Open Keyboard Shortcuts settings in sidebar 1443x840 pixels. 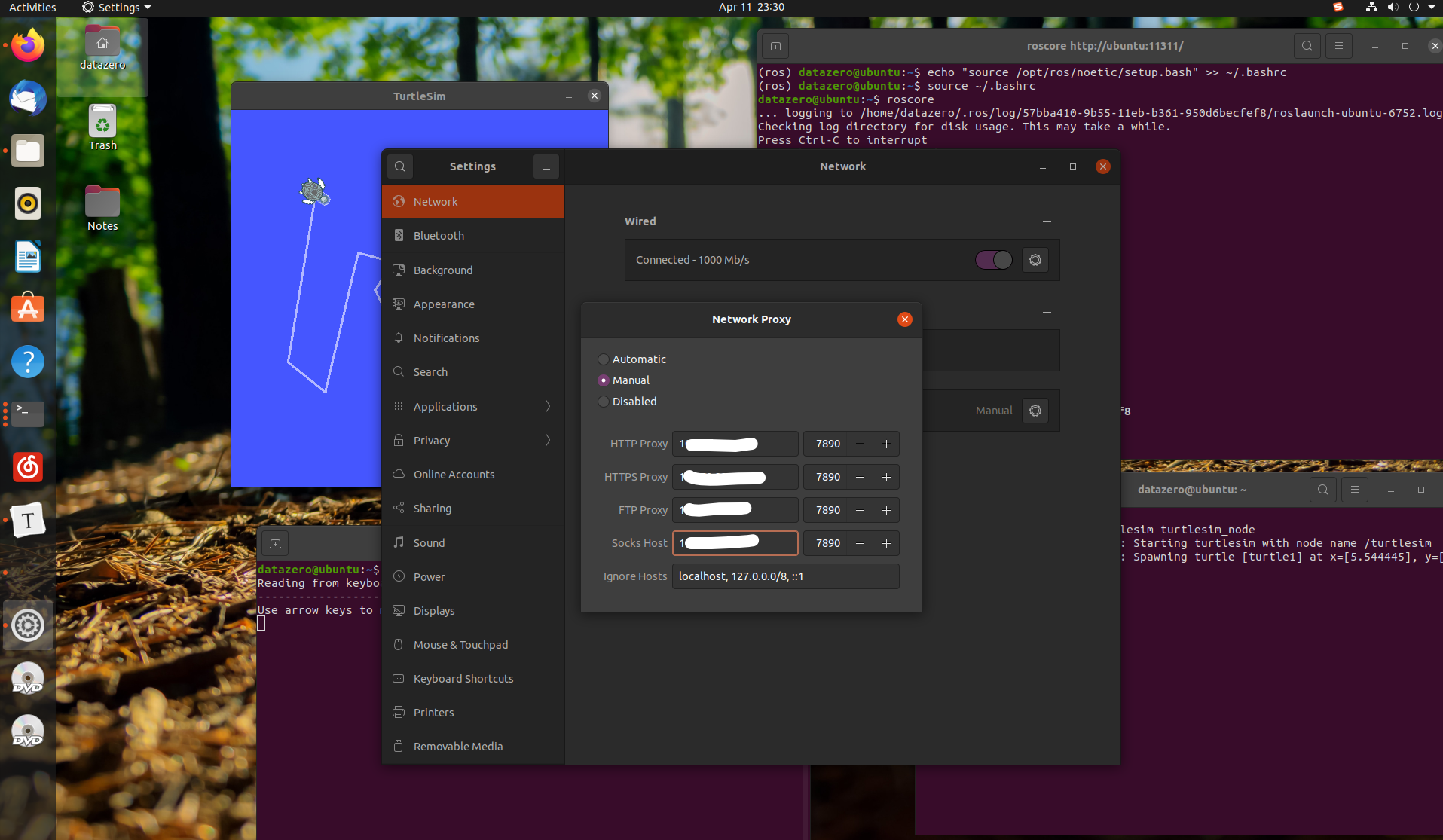pyautogui.click(x=462, y=678)
